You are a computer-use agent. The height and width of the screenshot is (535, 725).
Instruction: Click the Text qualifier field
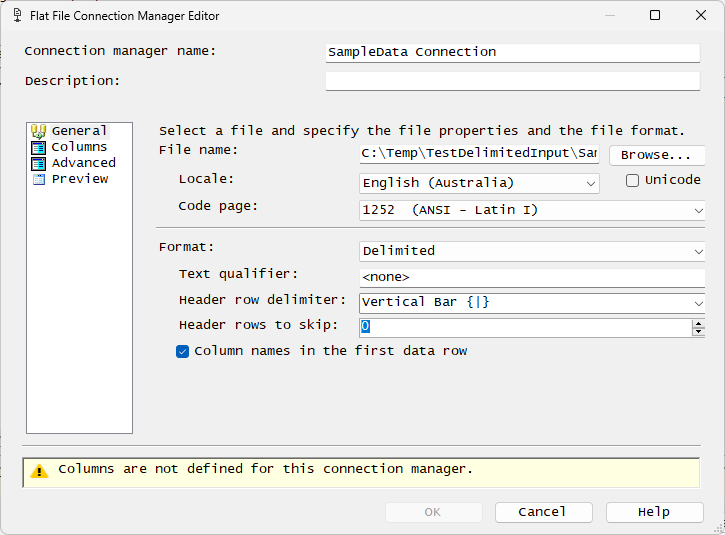532,277
